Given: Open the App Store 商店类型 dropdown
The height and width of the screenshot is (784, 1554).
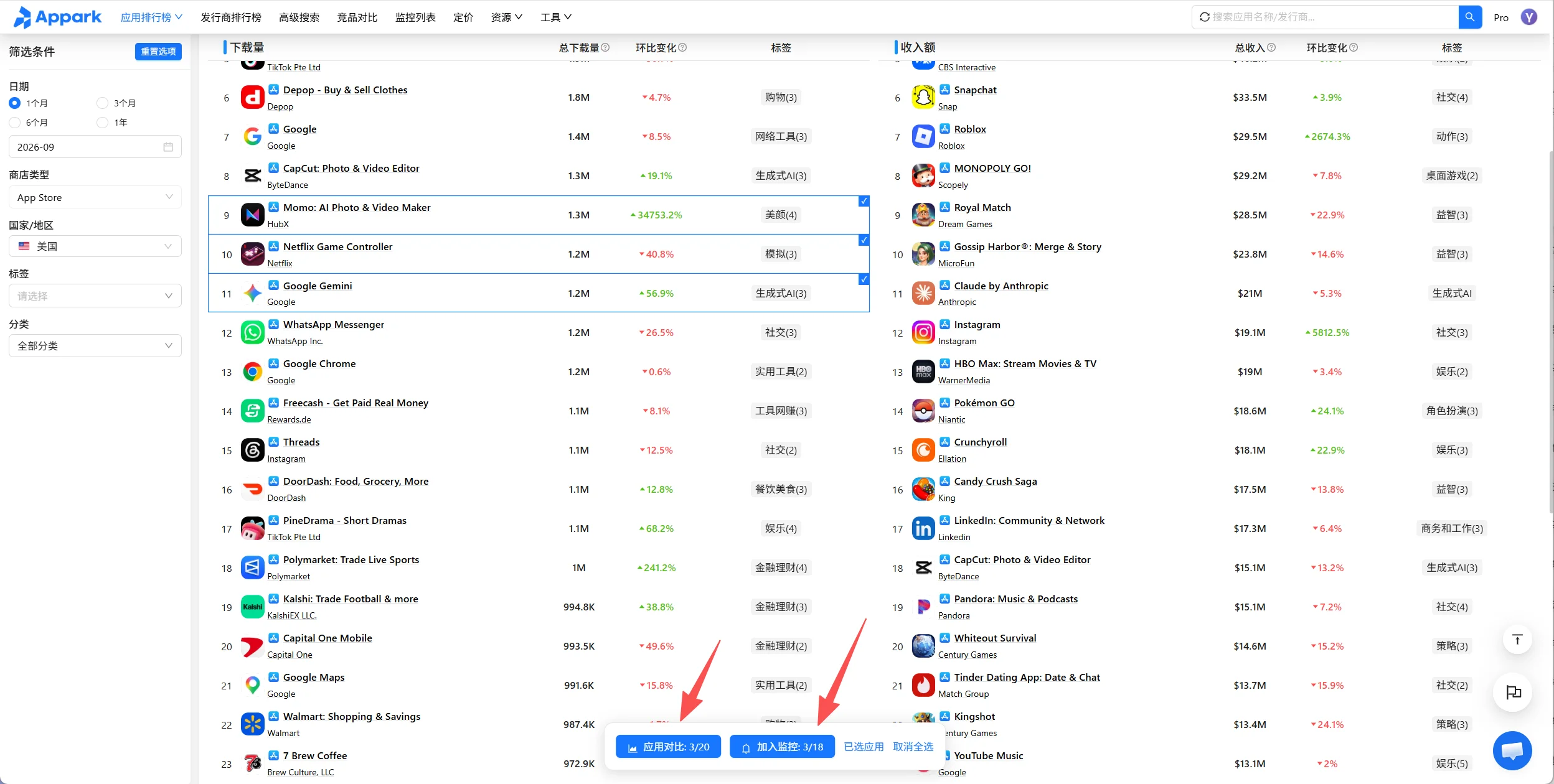Looking at the screenshot, I should pos(95,197).
